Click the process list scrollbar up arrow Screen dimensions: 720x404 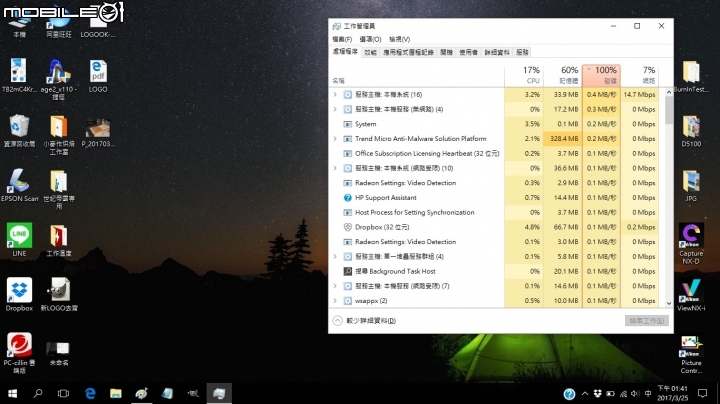669,92
